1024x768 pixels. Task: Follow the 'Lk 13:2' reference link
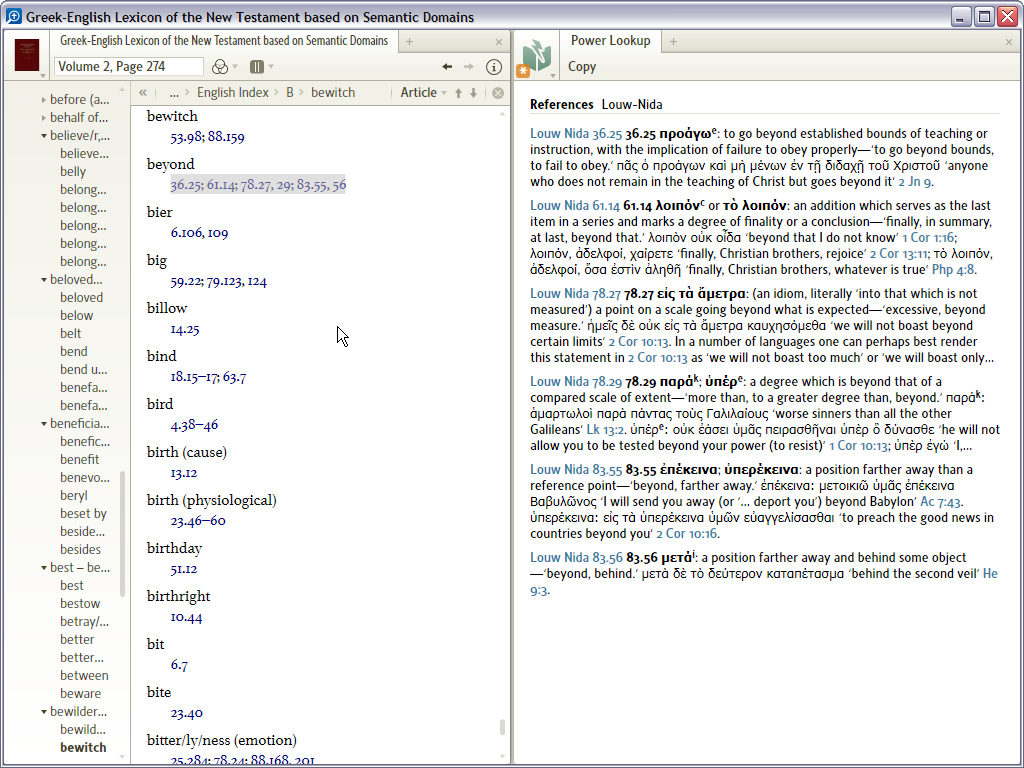point(607,429)
